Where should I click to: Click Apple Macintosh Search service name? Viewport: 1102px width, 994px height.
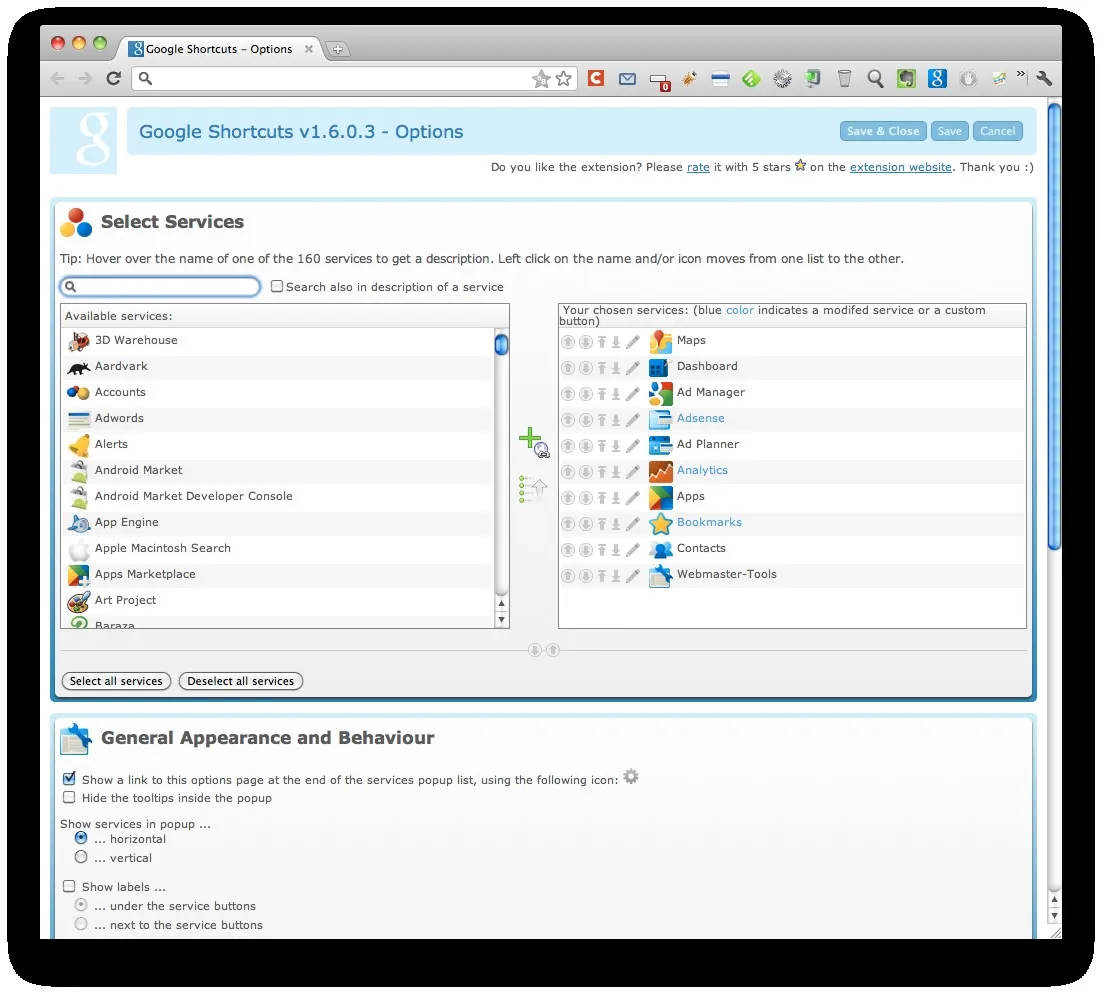(162, 548)
